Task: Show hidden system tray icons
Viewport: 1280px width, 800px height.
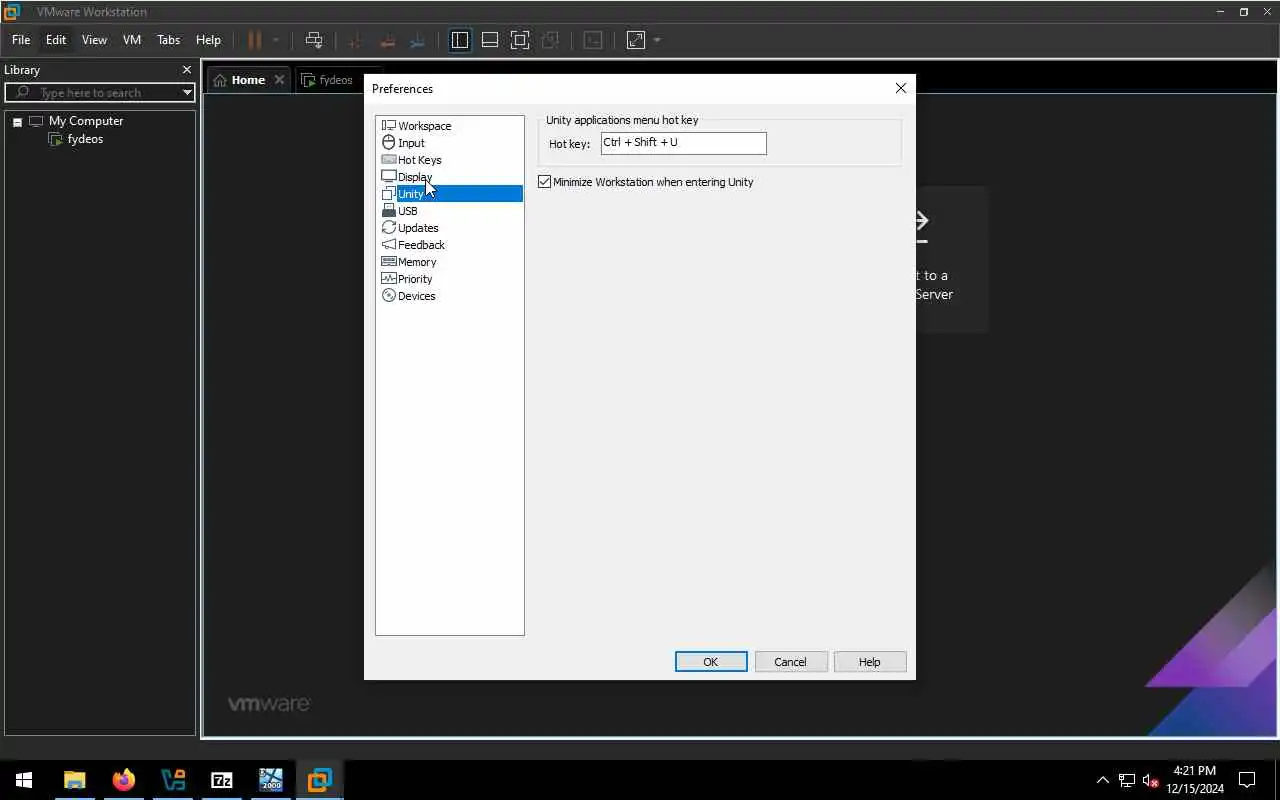Action: click(1103, 780)
